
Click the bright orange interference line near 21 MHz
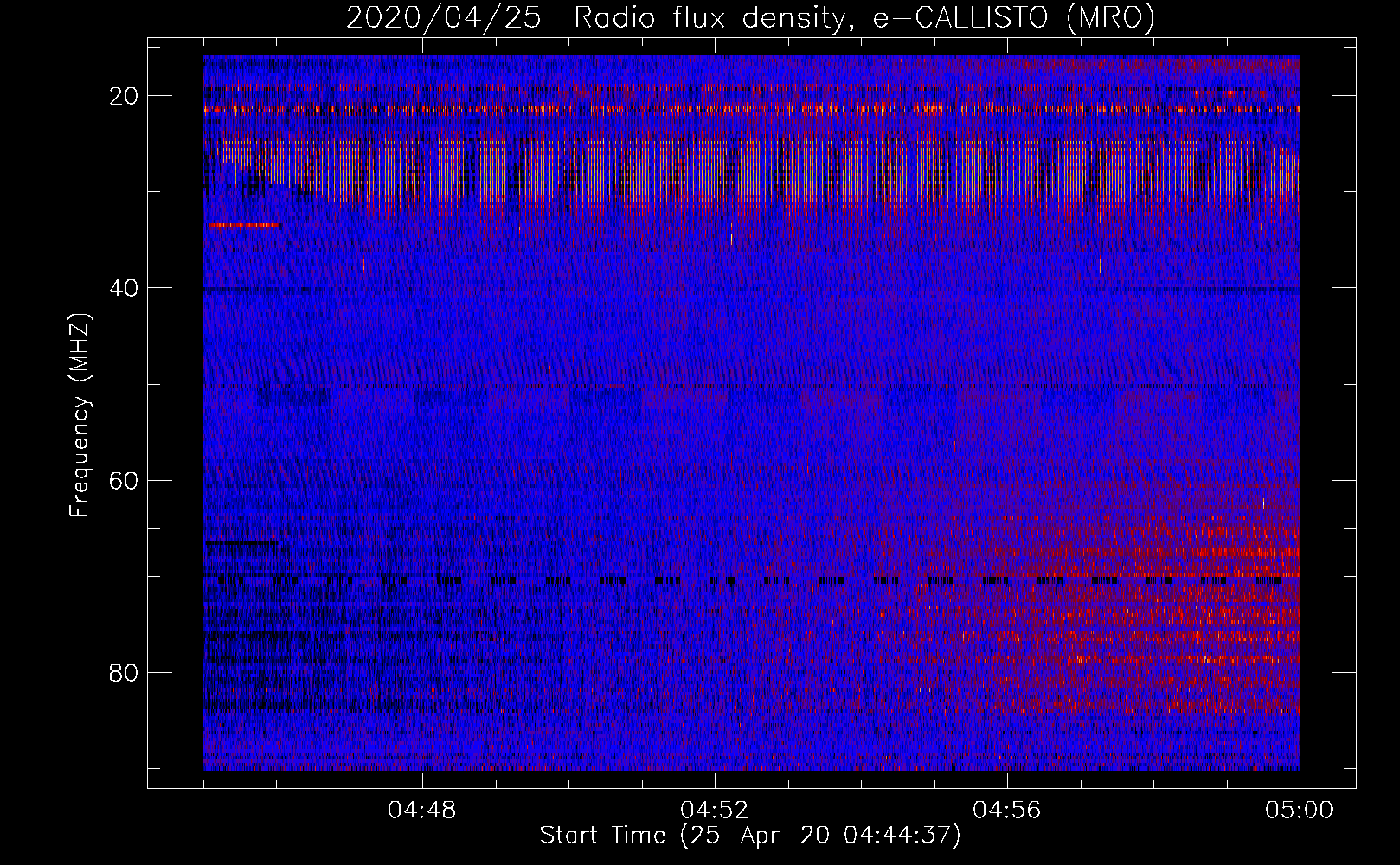(x=751, y=109)
